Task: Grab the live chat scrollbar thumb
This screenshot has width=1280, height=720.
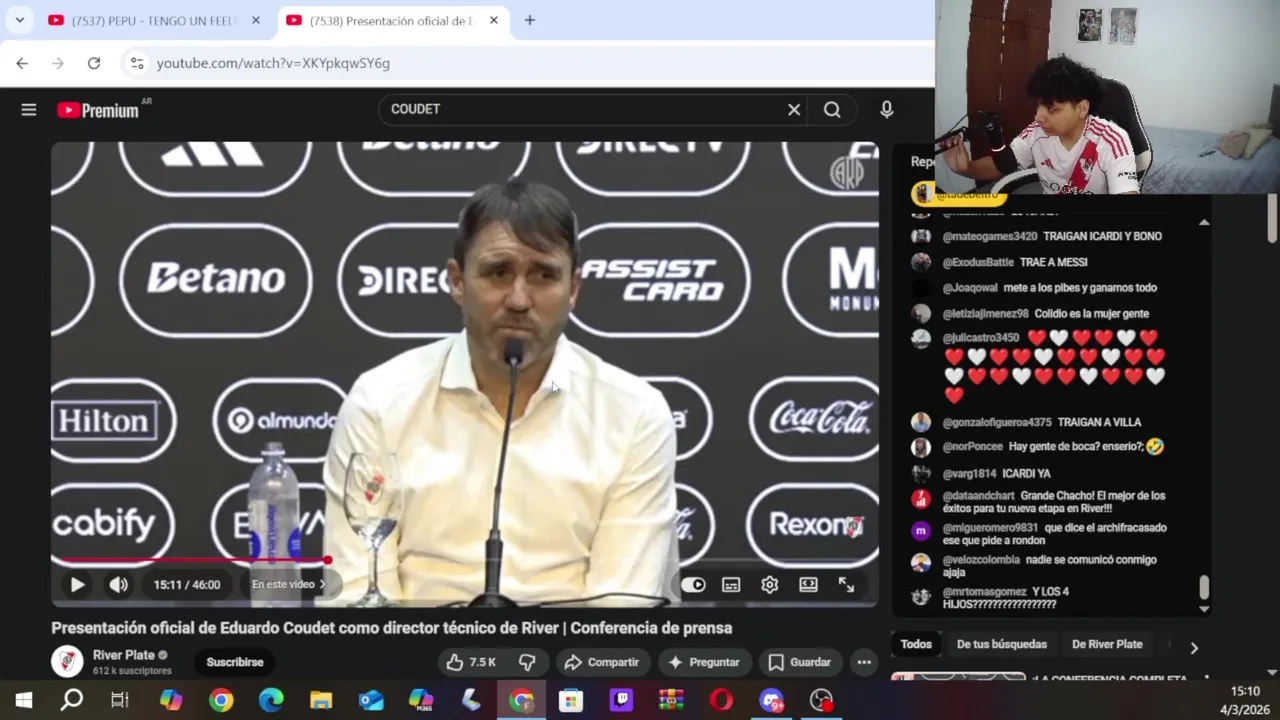Action: pyautogui.click(x=1204, y=588)
